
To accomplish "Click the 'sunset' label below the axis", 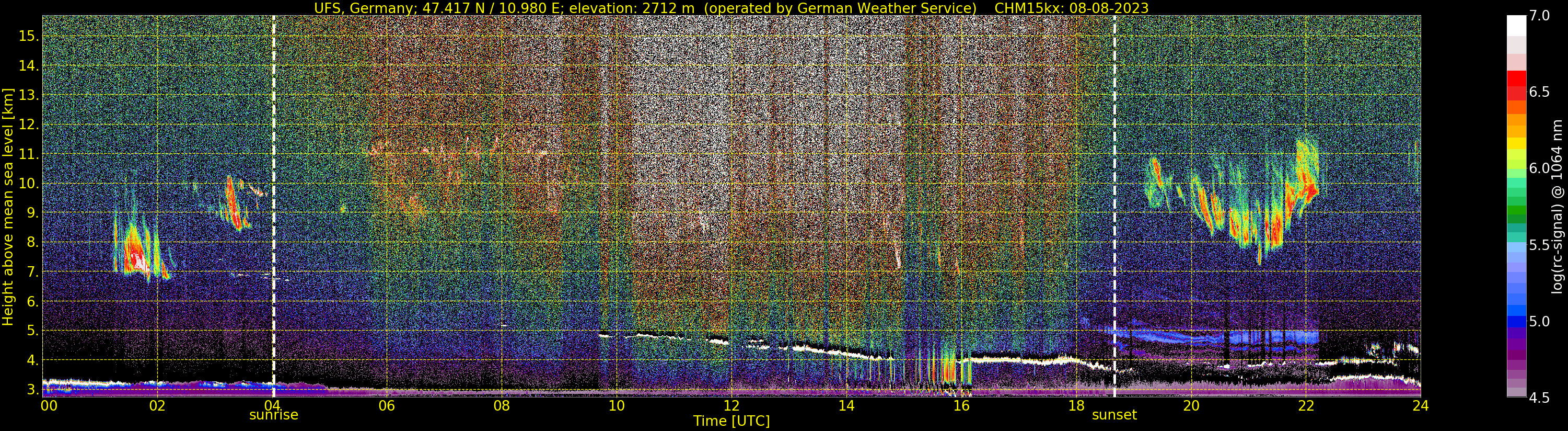I will [1114, 415].
